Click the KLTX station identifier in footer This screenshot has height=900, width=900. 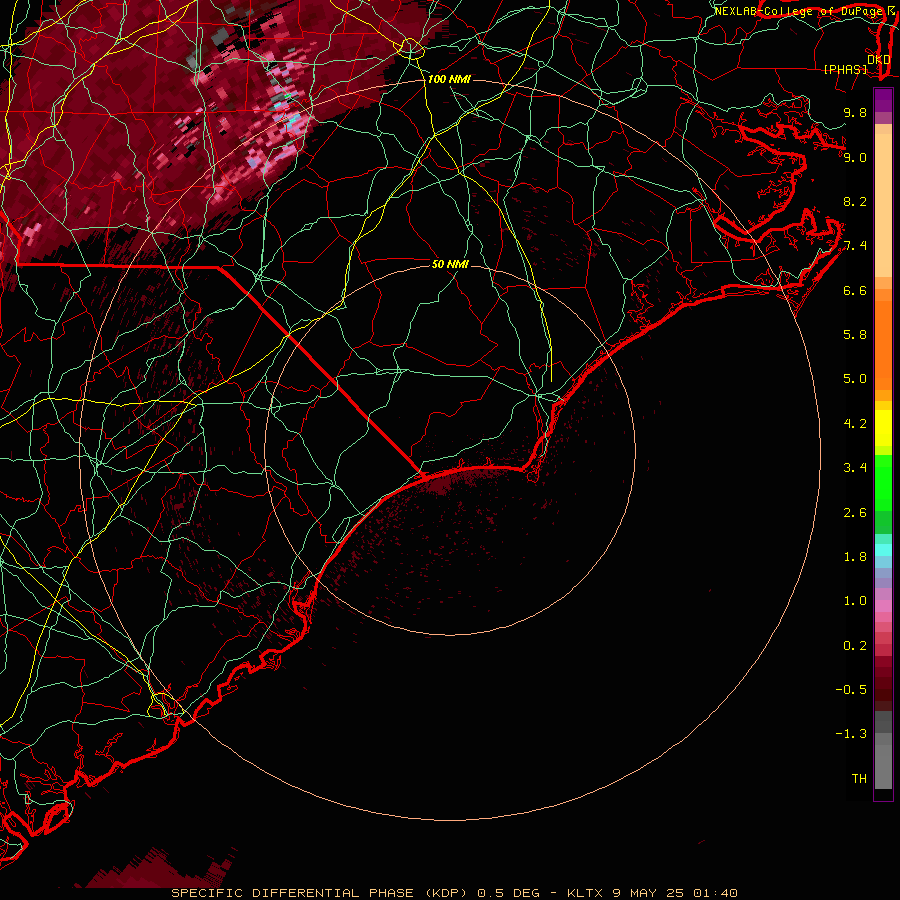coord(584,893)
